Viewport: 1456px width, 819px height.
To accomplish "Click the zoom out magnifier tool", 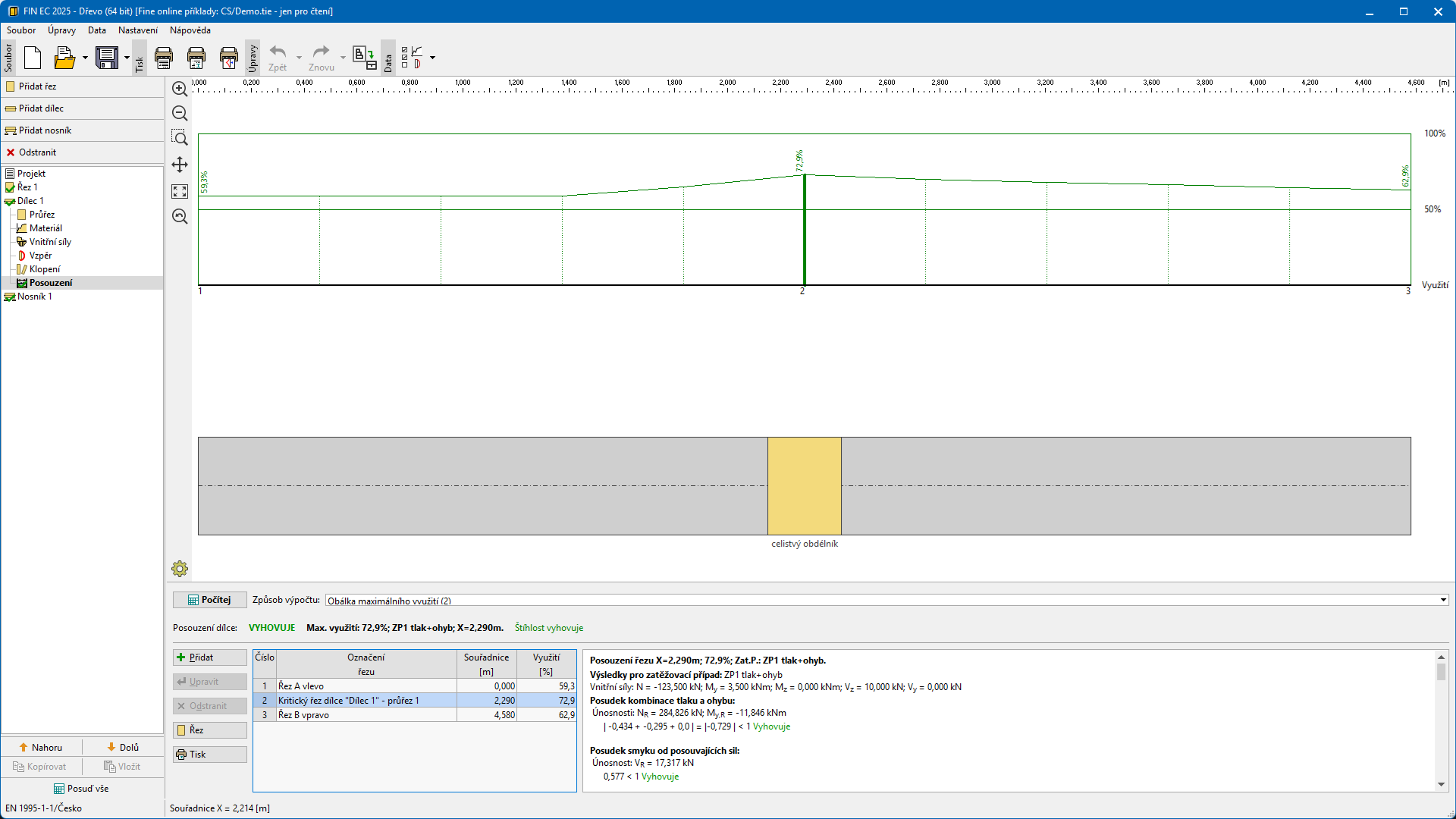I will (x=180, y=114).
